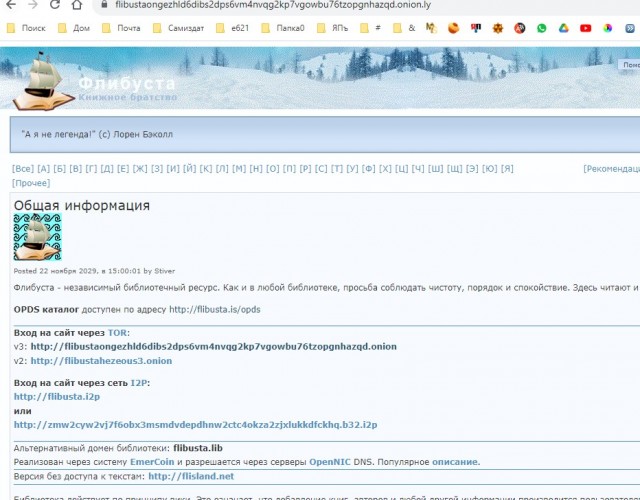Go to the browser Home icon
Viewport: 640px width, 500px height.
(77, 4)
